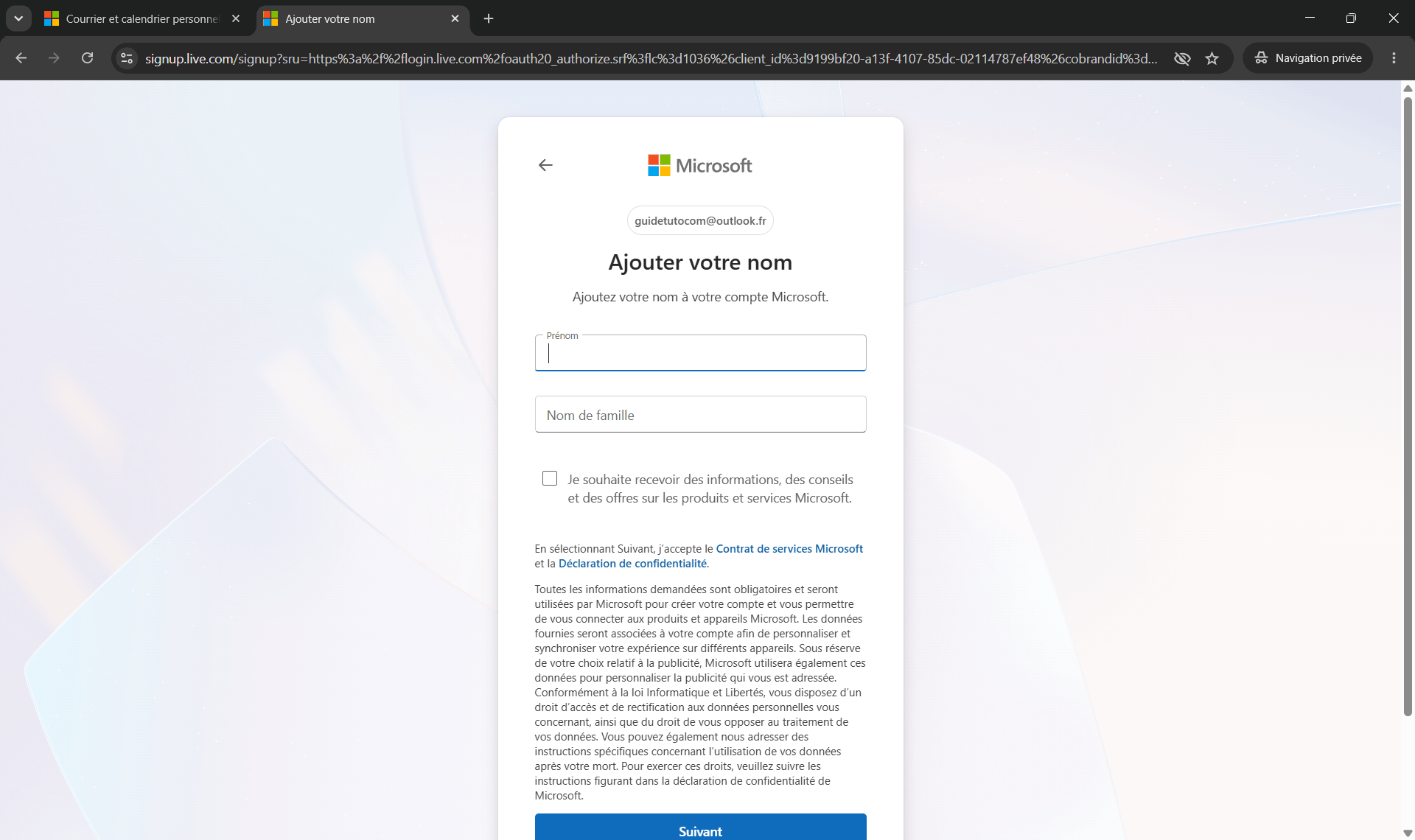Go back with the form's back arrow

click(545, 165)
